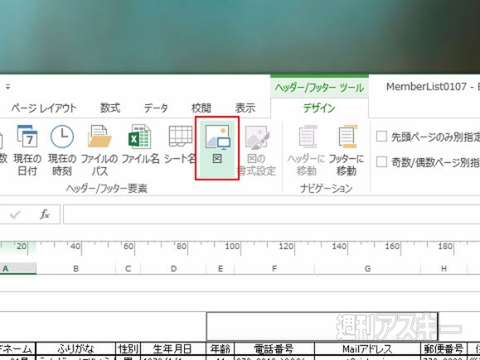This screenshot has width=480, height=360.
Task: Click the Mailアドレス header cell
Action: (x=367, y=349)
